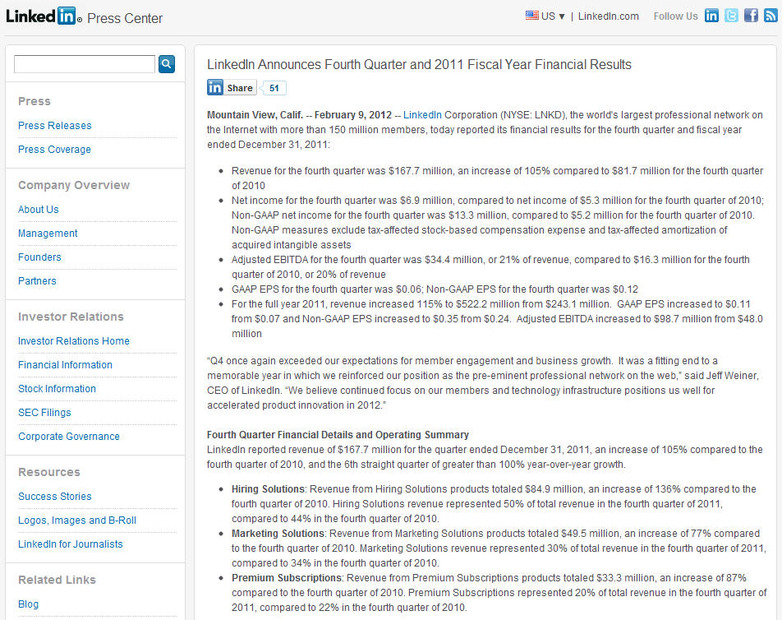
Task: Open SEC Filings link
Action: 44,413
